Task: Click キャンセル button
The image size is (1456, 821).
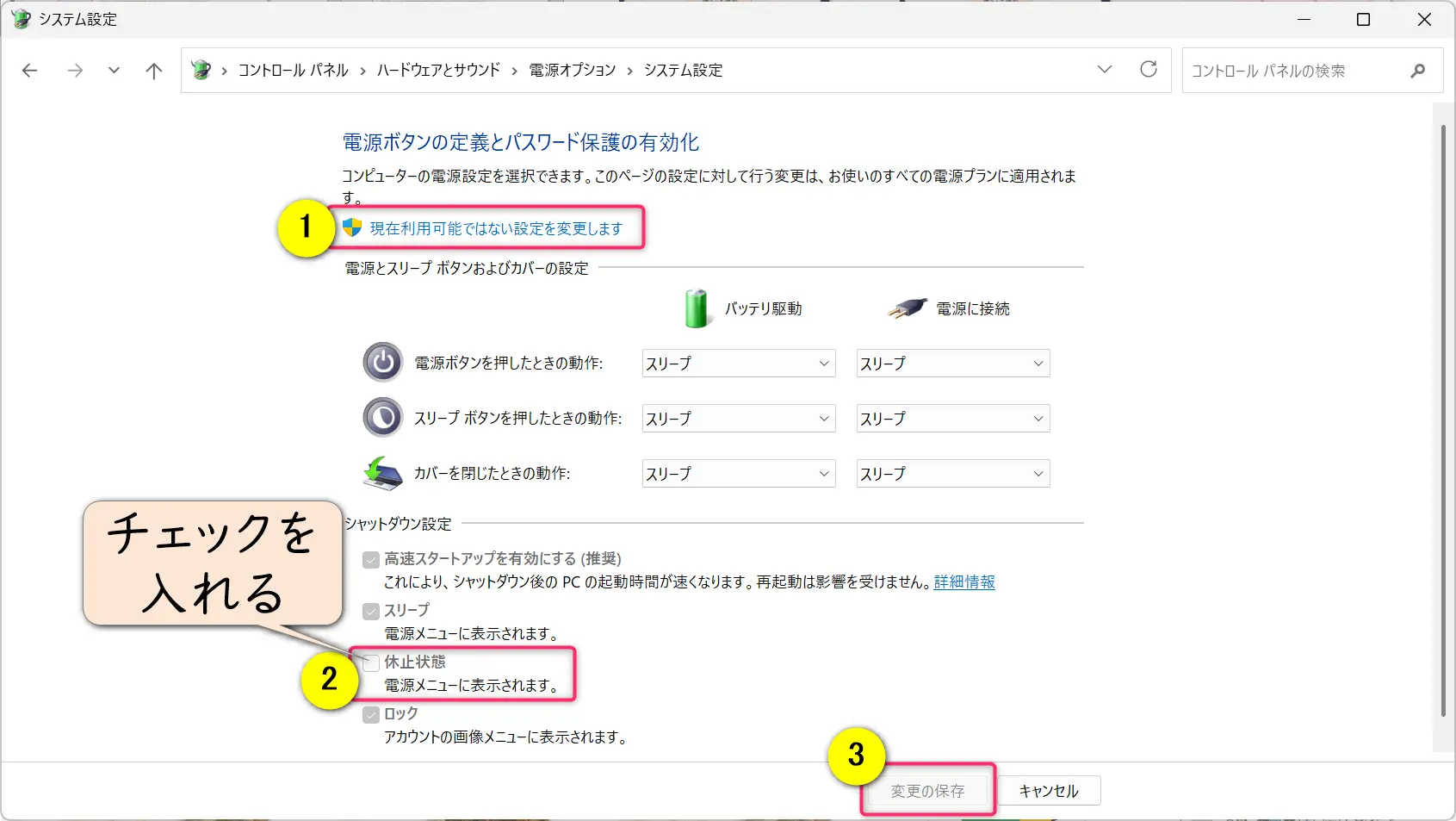Action: pos(1049,791)
